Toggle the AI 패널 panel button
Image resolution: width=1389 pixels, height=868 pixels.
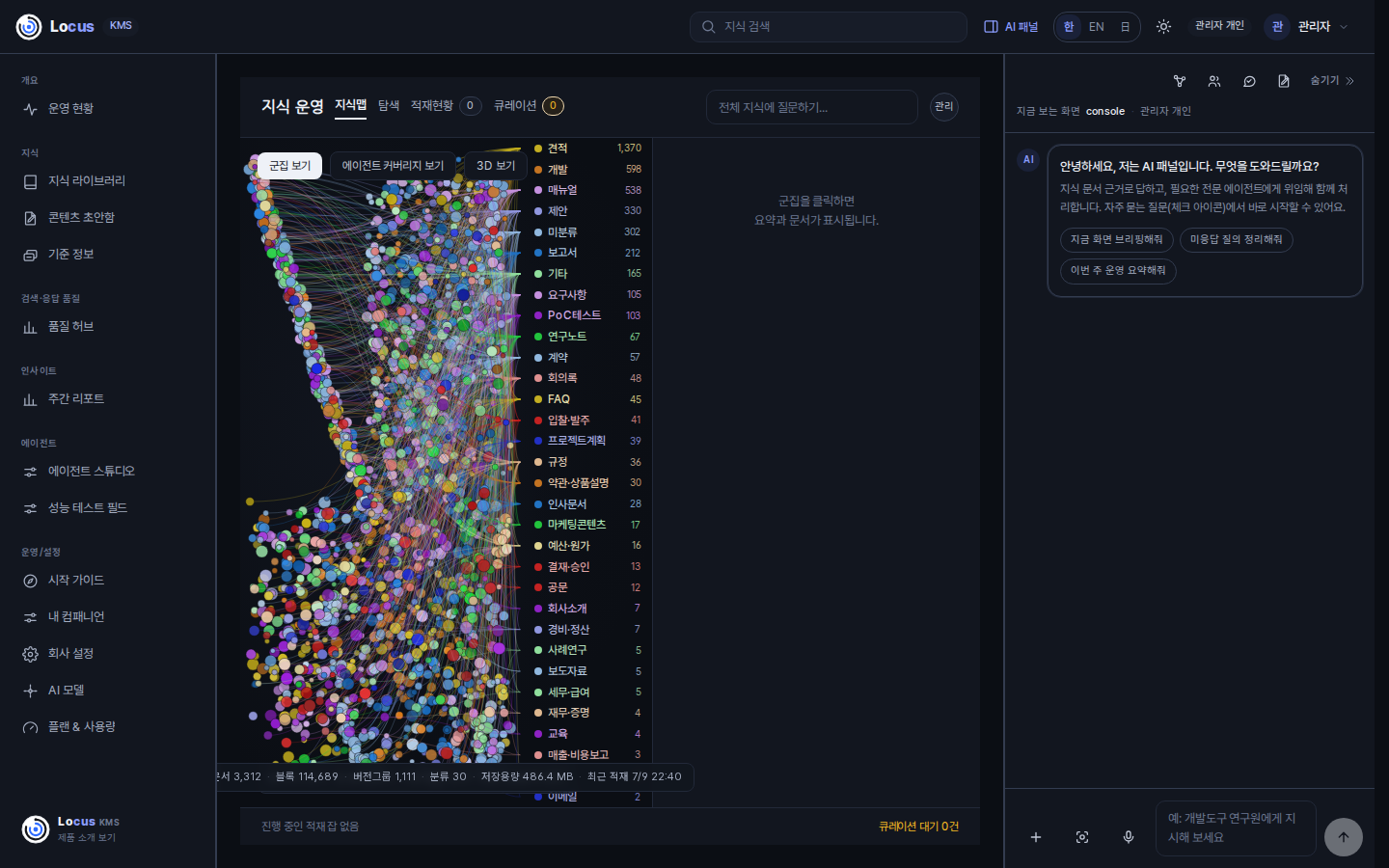(x=1011, y=27)
